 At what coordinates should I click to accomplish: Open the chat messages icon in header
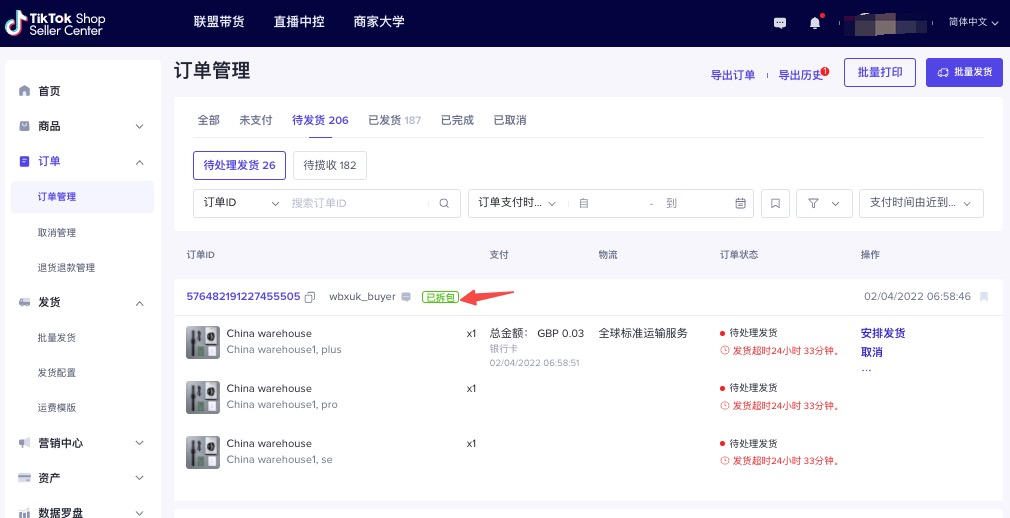[780, 23]
